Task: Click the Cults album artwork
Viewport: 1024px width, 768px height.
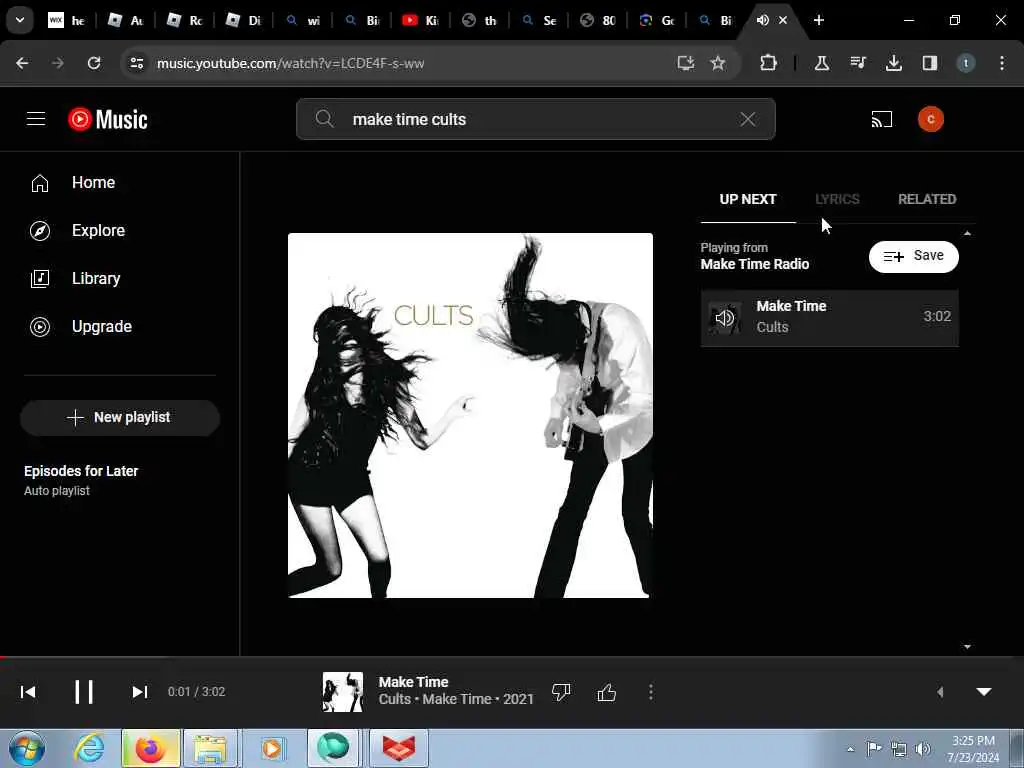Action: 470,415
